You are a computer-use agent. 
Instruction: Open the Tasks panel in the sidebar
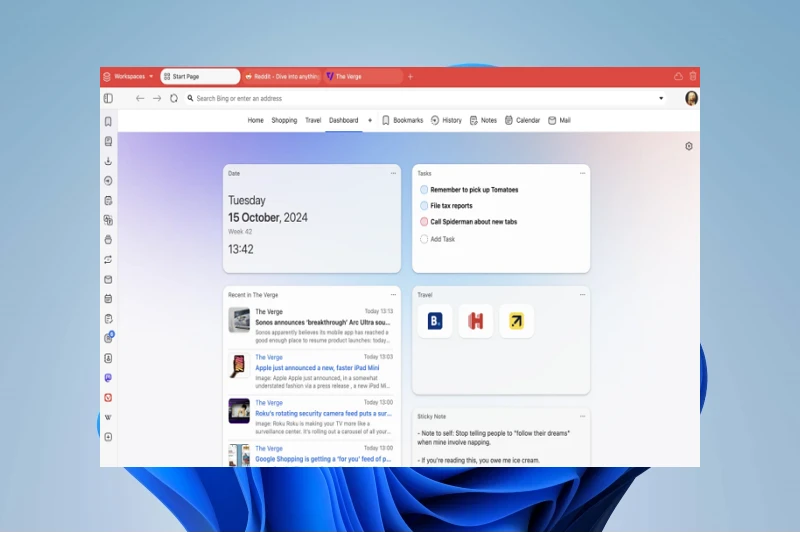point(108,319)
